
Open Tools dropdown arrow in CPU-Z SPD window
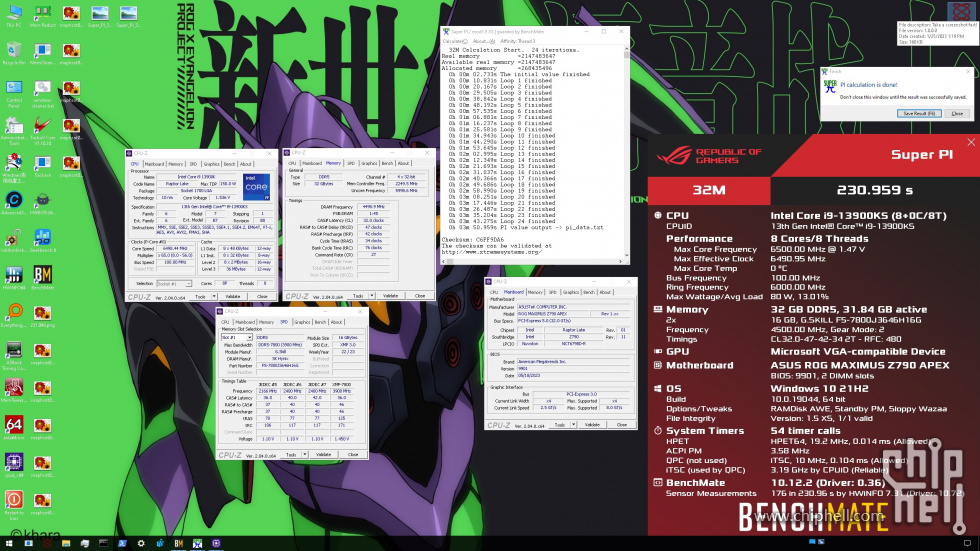(x=304, y=455)
